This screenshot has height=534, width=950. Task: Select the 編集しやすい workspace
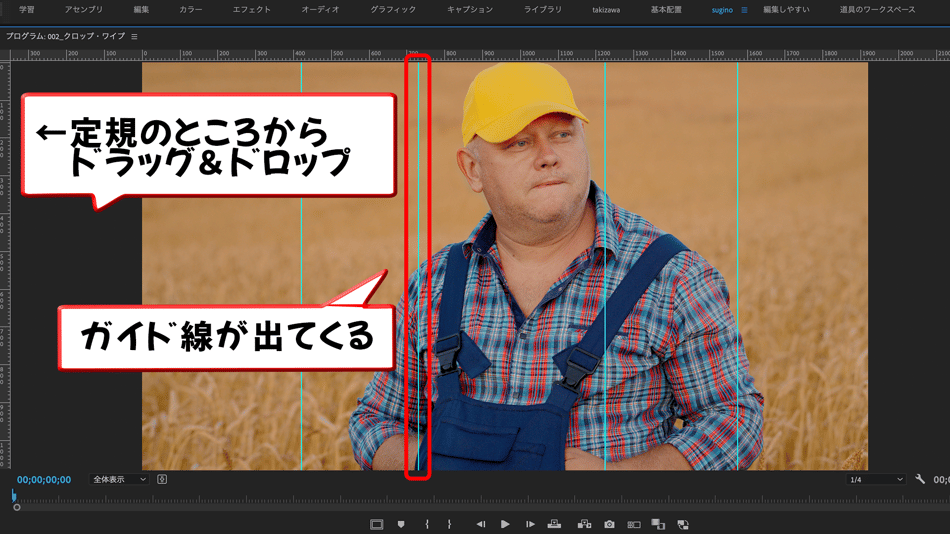pos(786,10)
